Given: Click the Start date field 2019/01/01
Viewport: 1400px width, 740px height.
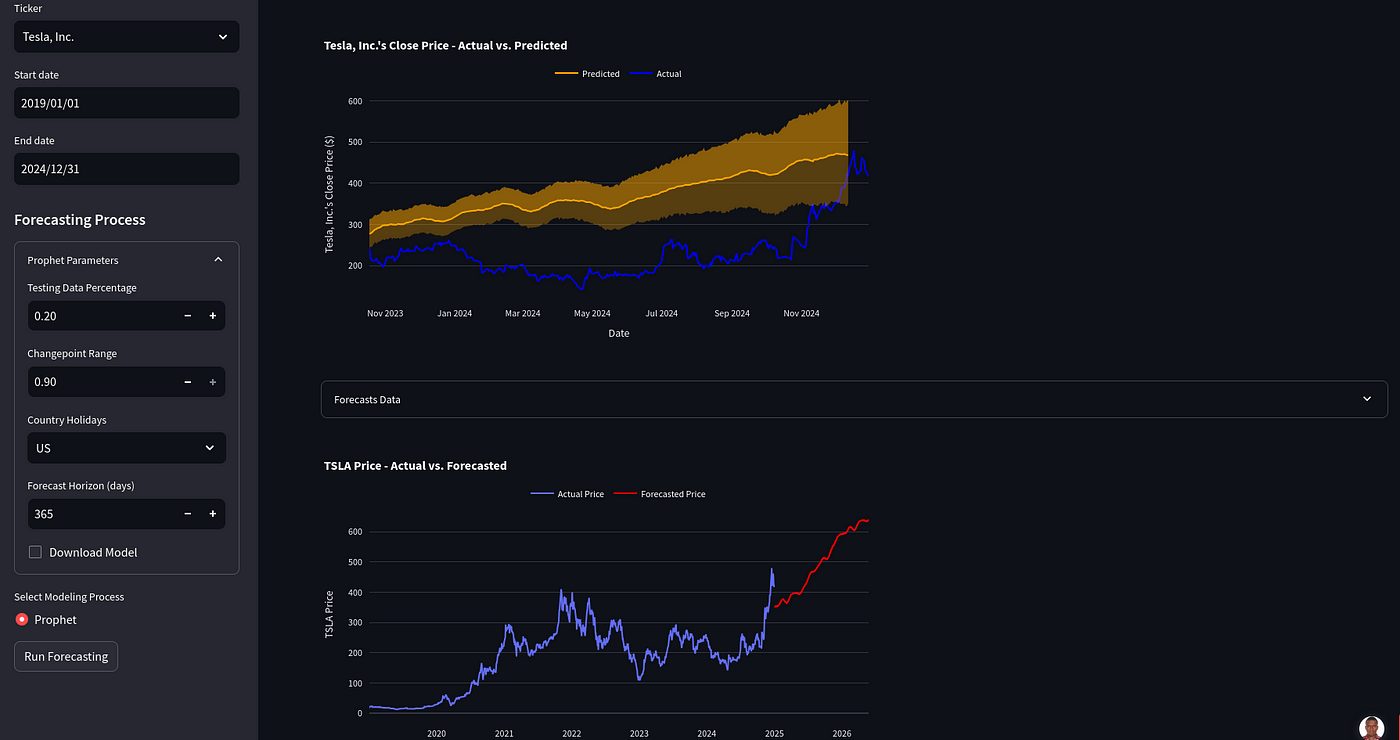Looking at the screenshot, I should [126, 103].
